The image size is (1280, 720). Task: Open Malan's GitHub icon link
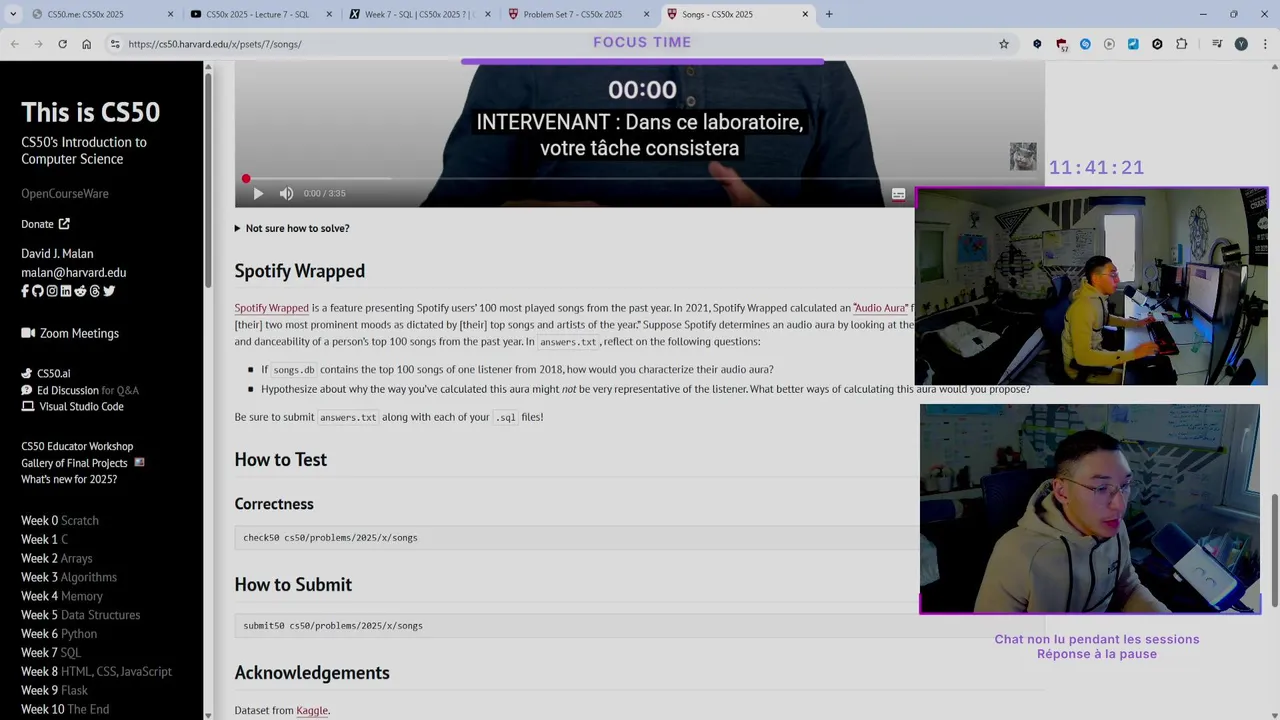pyautogui.click(x=38, y=291)
